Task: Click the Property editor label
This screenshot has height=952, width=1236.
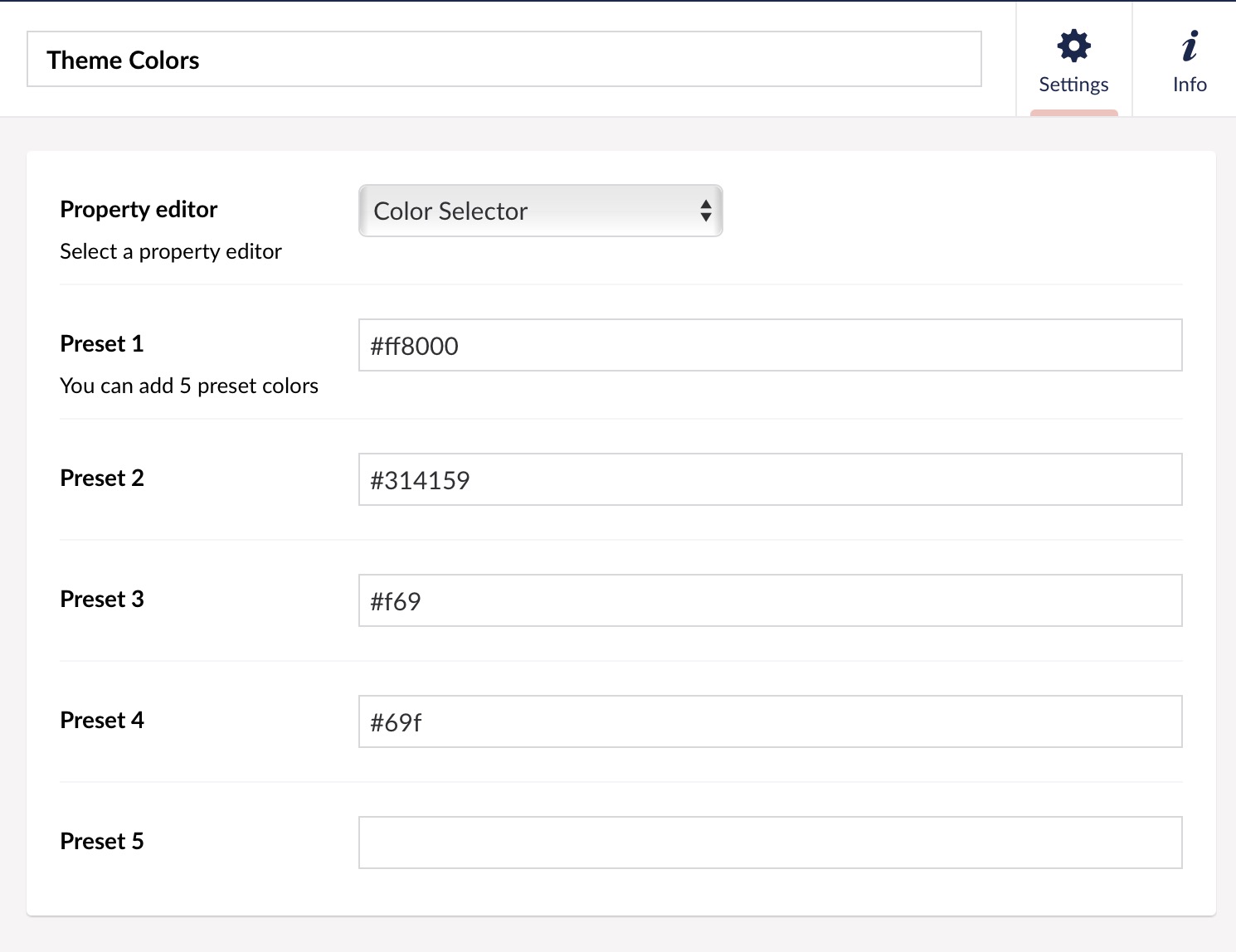Action: click(139, 210)
